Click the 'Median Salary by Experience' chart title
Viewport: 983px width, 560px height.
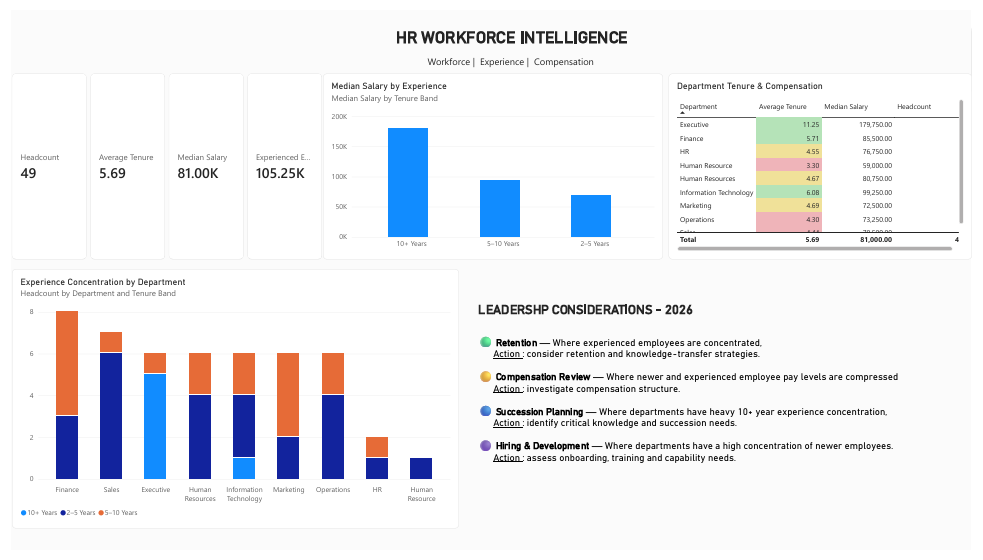point(389,86)
